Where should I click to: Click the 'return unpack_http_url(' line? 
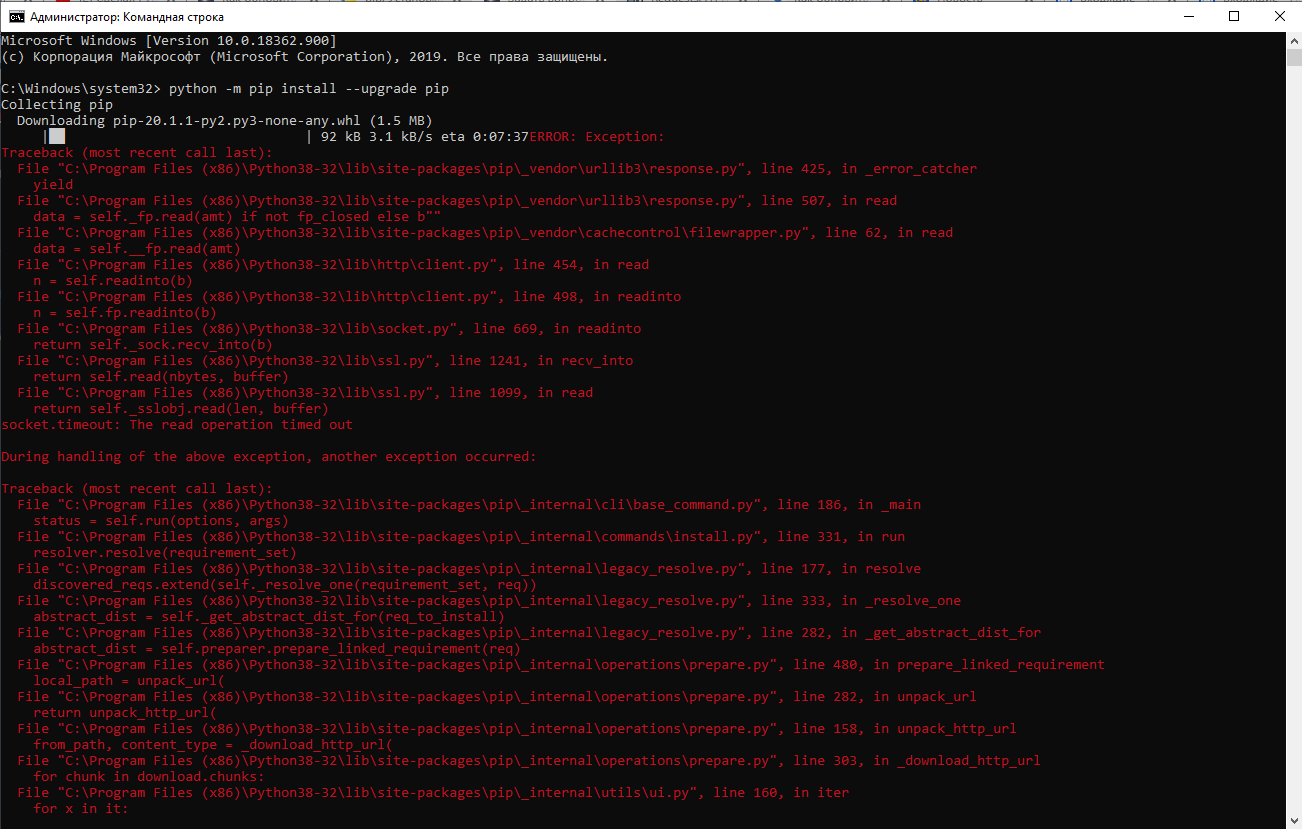(125, 713)
